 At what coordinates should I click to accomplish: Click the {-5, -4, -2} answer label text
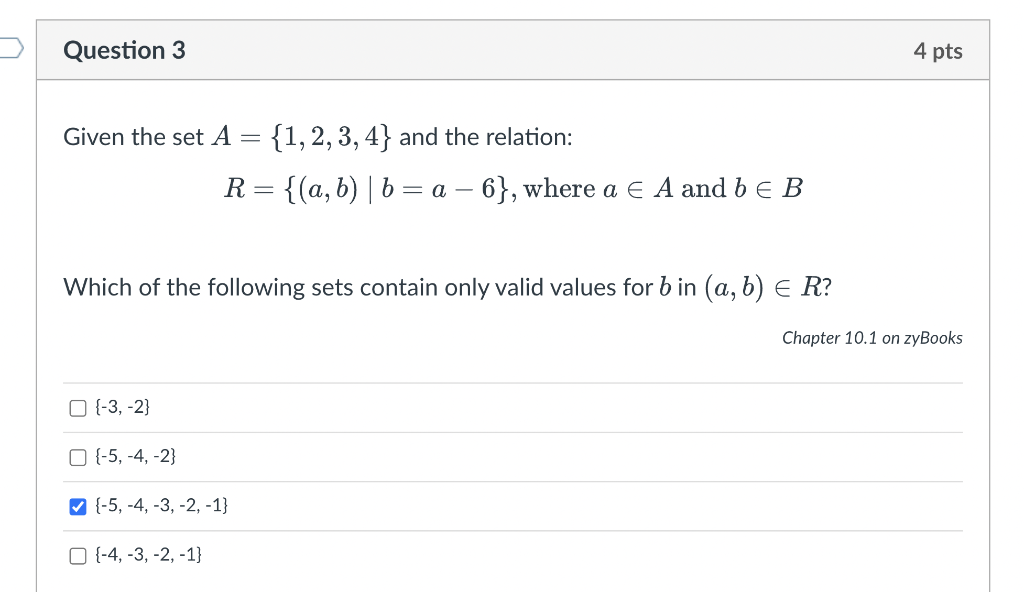coord(135,456)
